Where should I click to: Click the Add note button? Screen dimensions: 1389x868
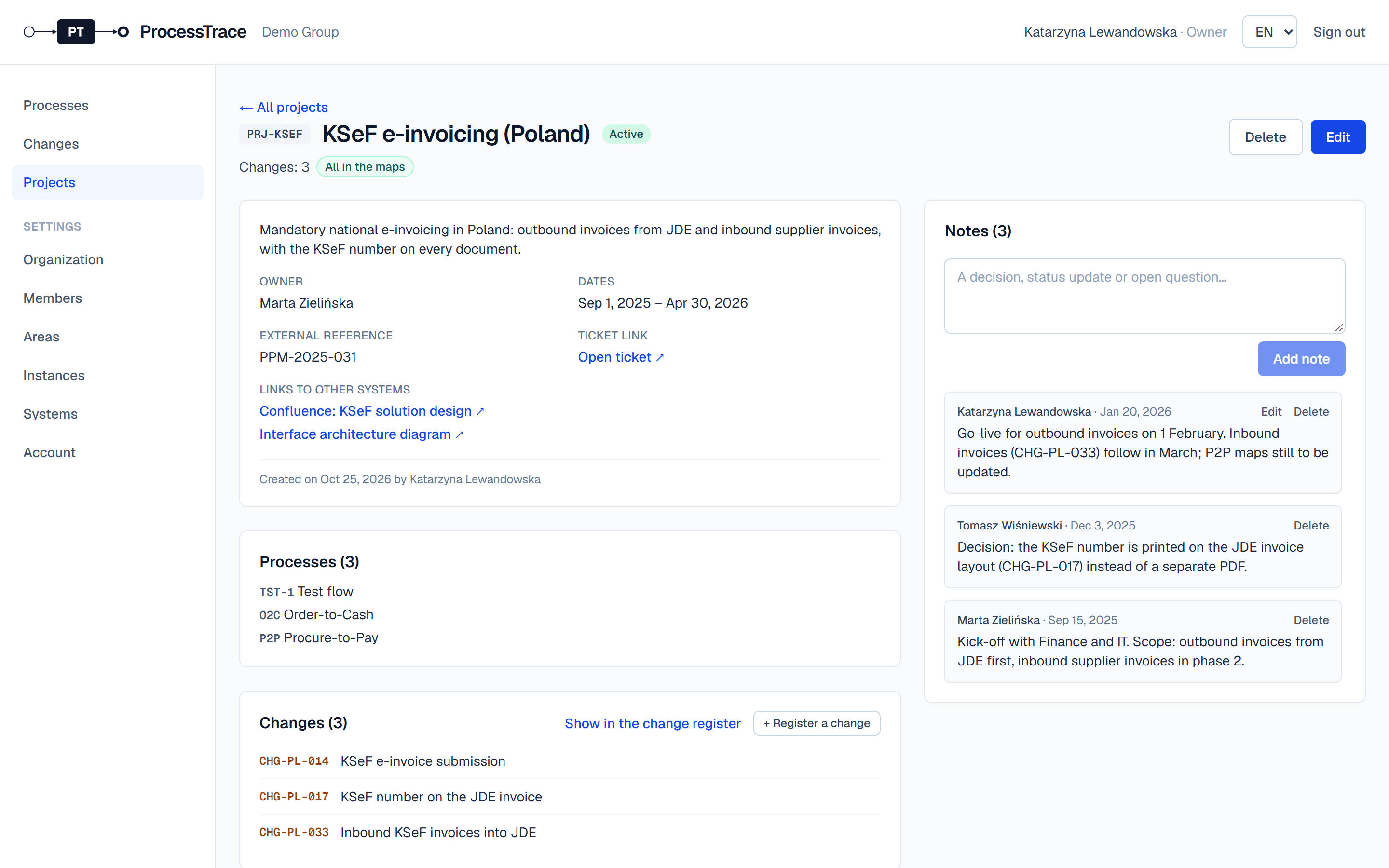(x=1301, y=359)
